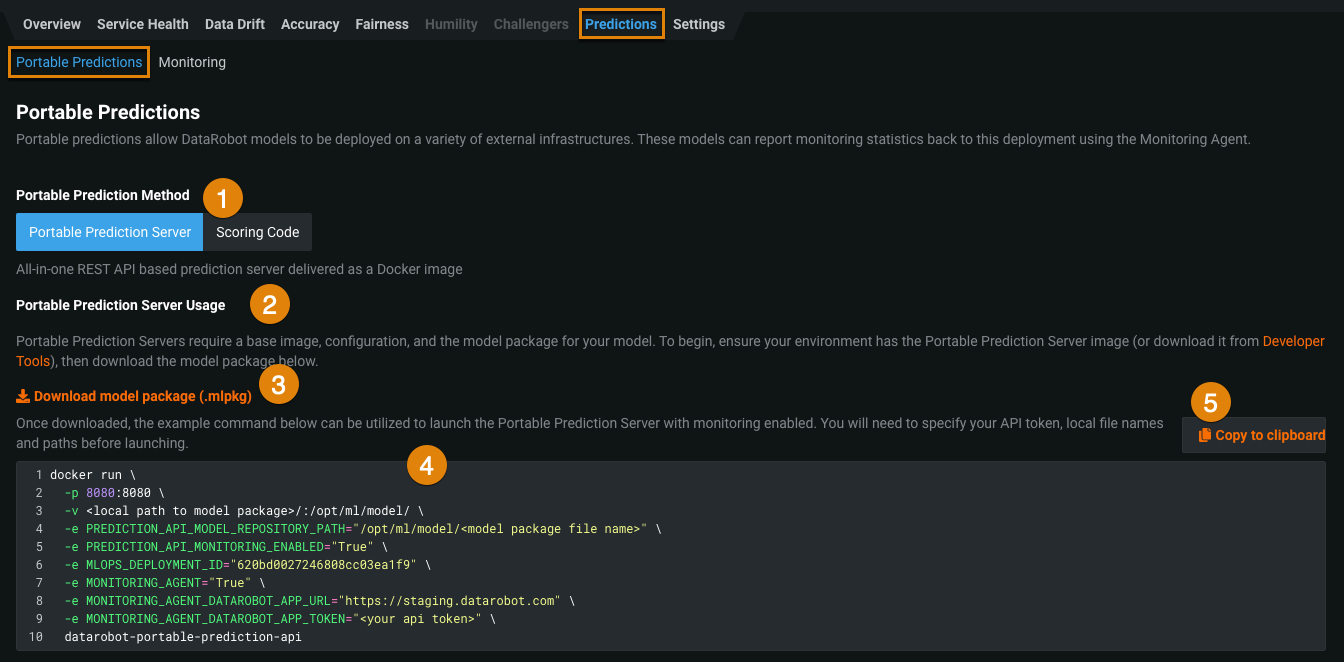Click orange callout marker number 5

coord(1211,403)
